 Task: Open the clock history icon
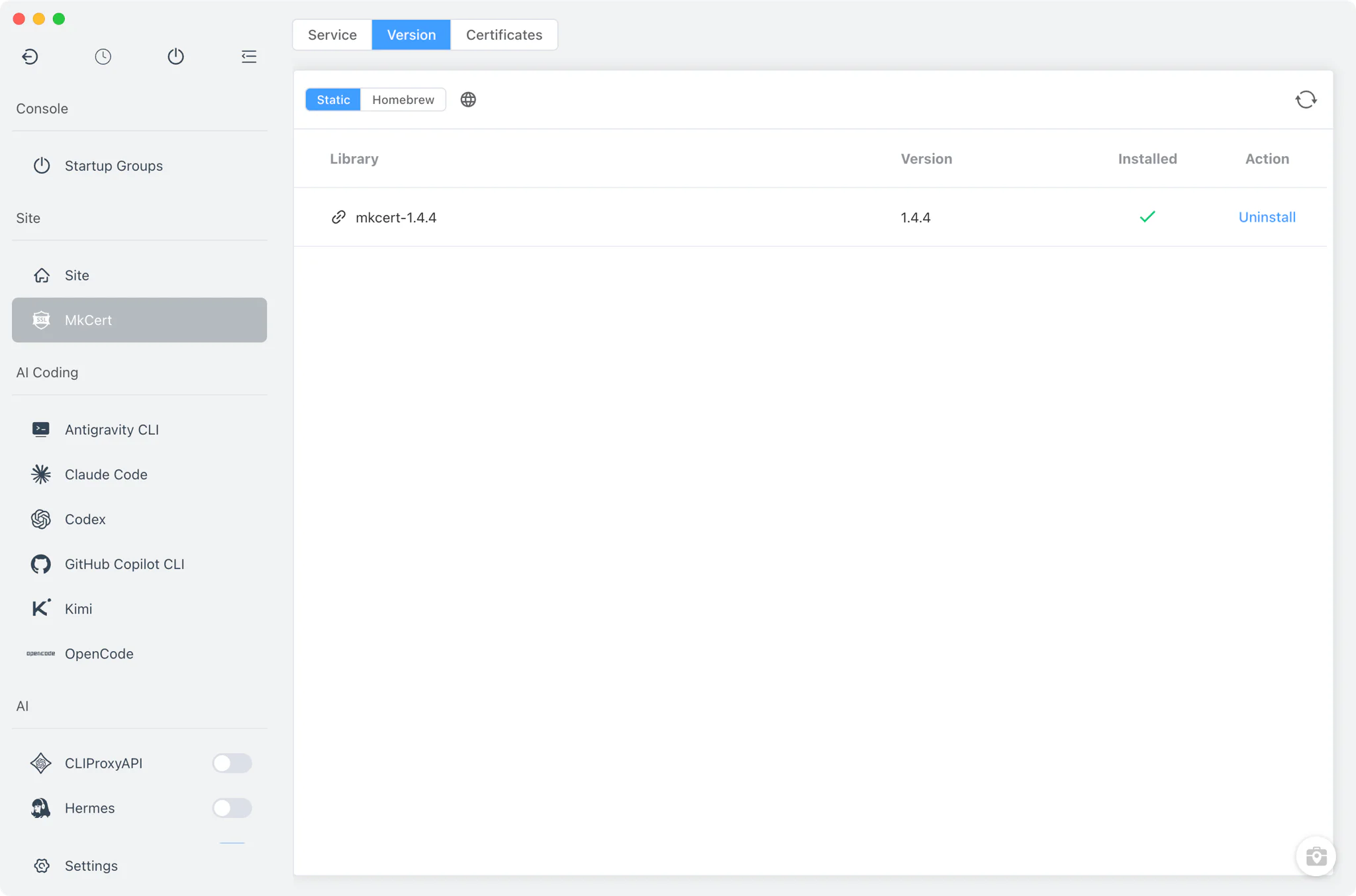(x=103, y=56)
